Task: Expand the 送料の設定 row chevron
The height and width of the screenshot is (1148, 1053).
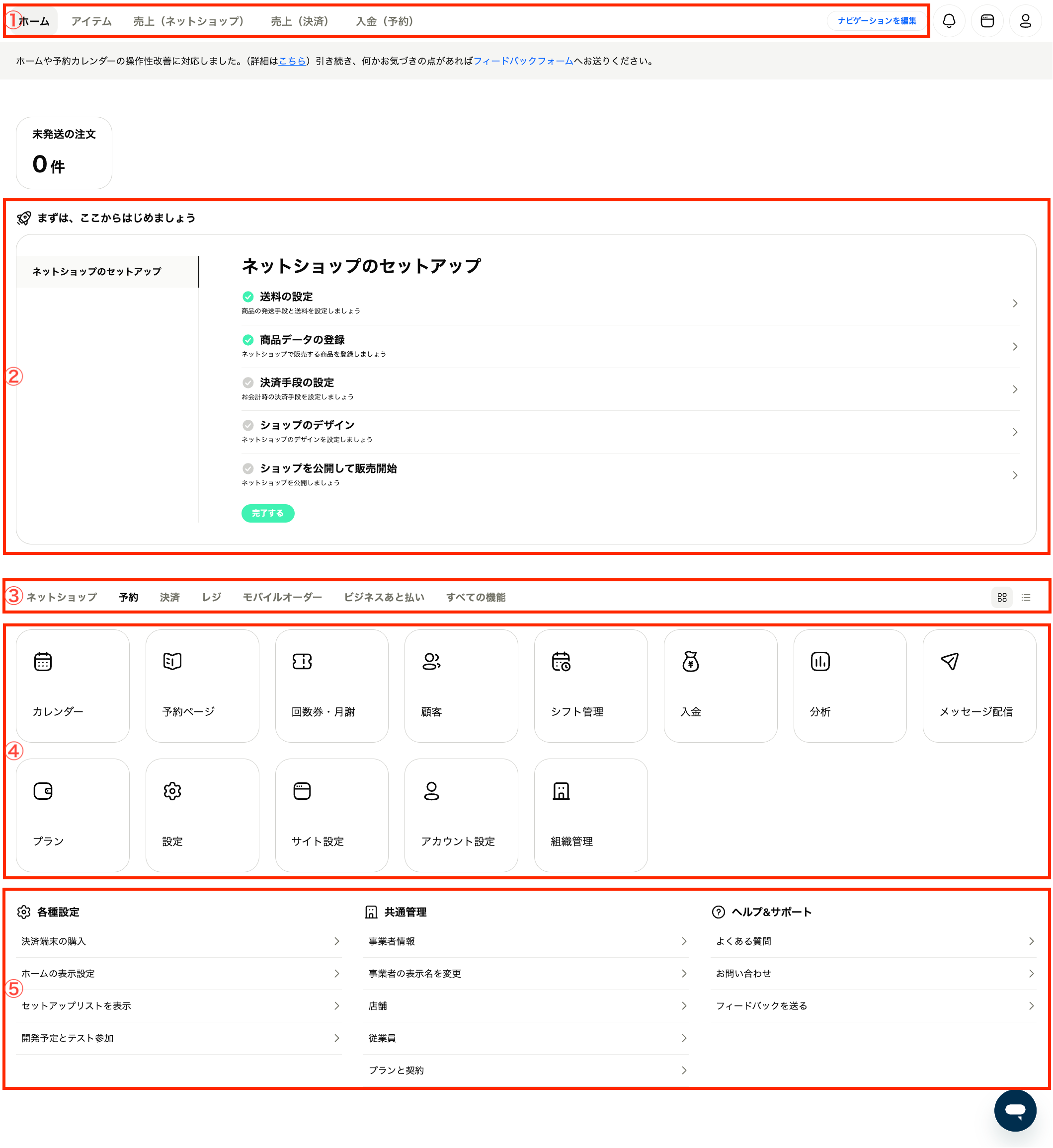Action: (1014, 303)
